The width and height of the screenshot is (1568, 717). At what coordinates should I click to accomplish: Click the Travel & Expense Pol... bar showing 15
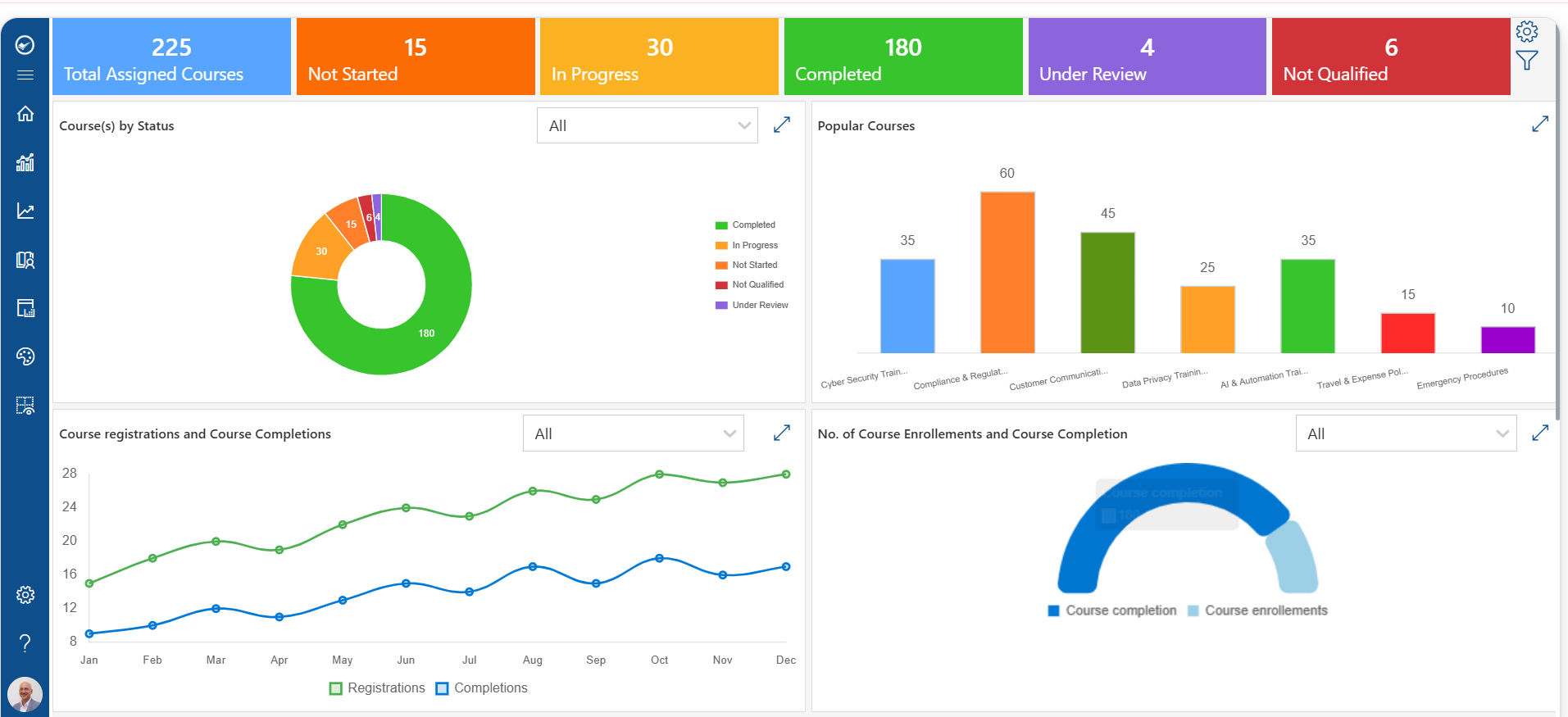coord(1407,333)
